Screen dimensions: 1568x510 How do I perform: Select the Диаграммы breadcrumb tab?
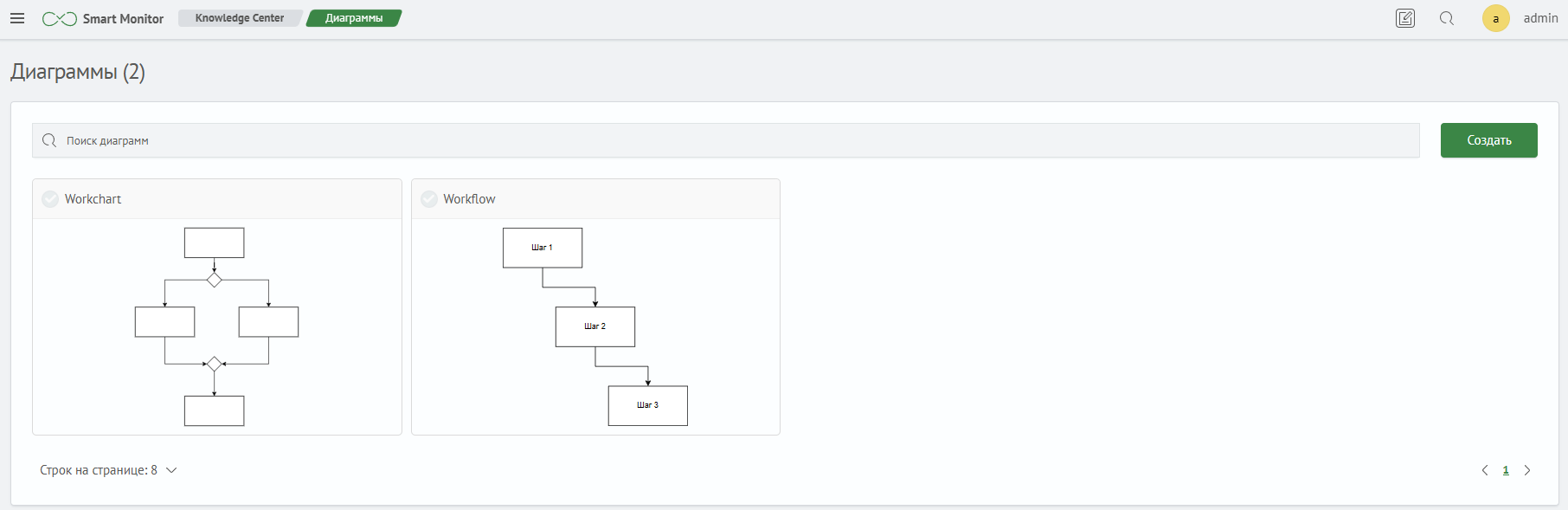click(354, 18)
